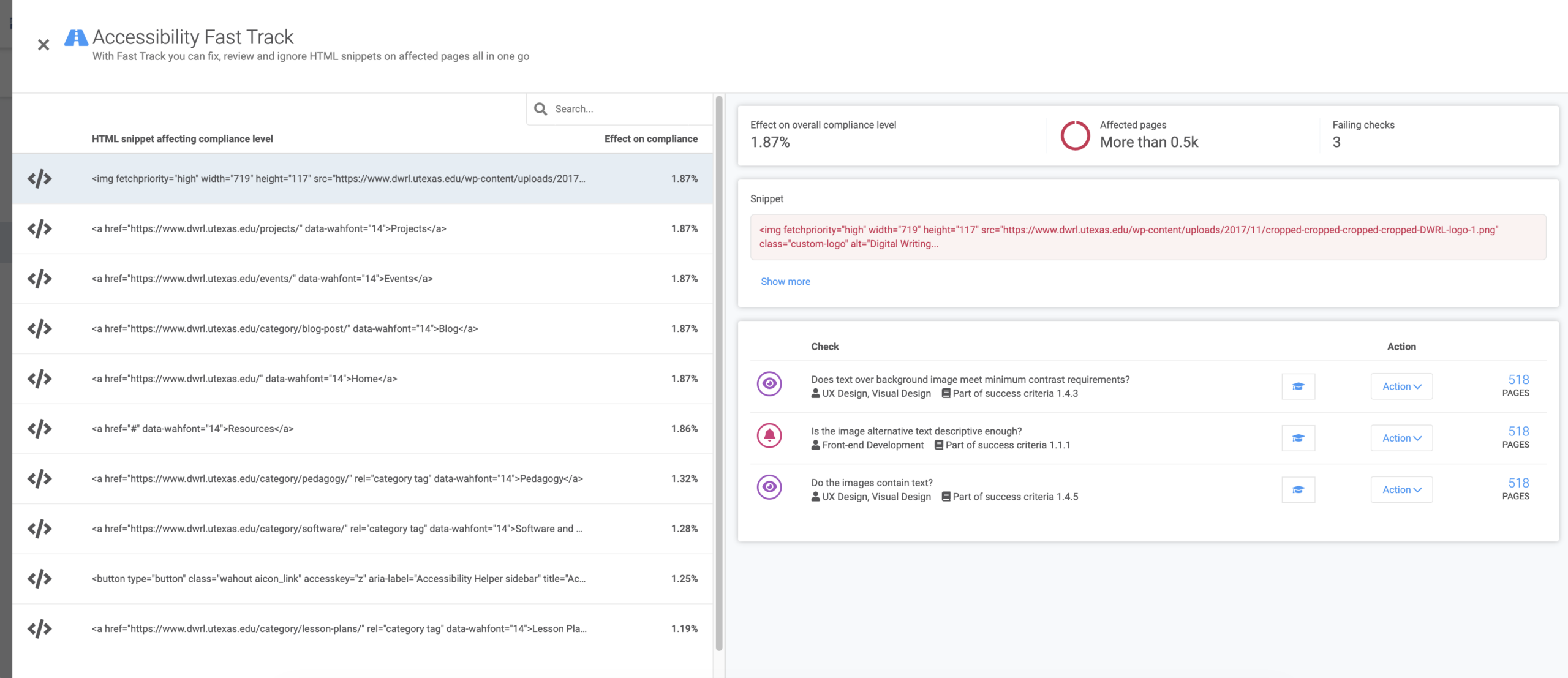Open 518 pages link for images contain text
Image resolution: width=1568 pixels, height=678 pixels.
click(x=1518, y=484)
